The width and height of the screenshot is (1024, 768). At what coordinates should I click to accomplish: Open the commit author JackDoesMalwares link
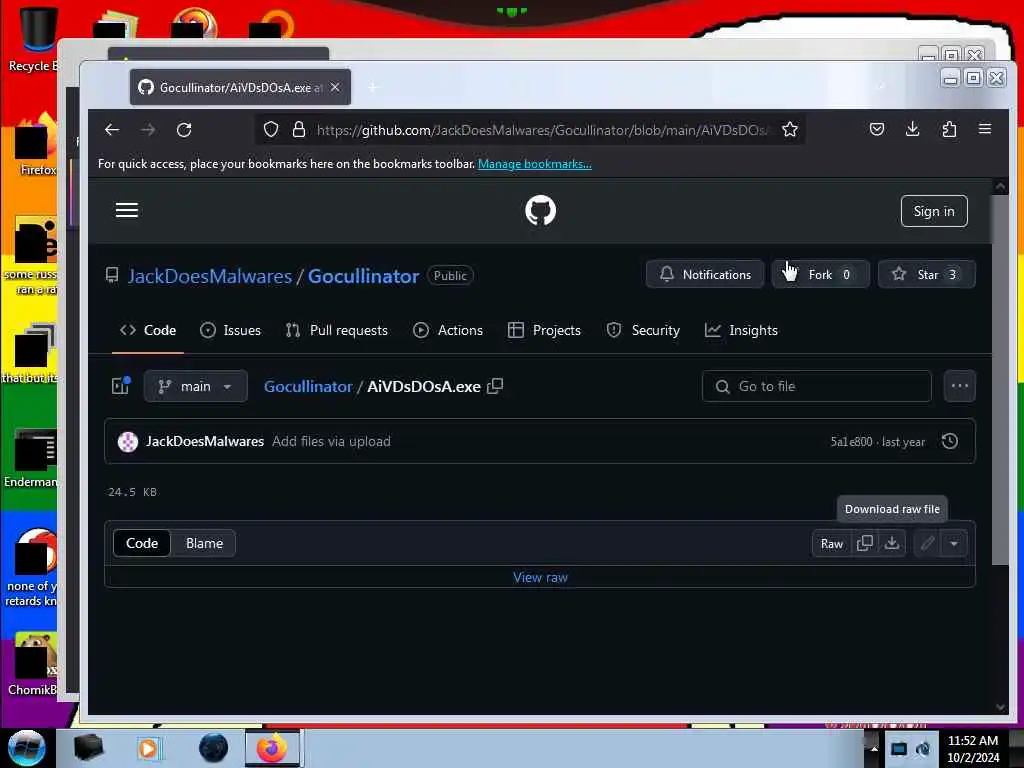(x=205, y=441)
